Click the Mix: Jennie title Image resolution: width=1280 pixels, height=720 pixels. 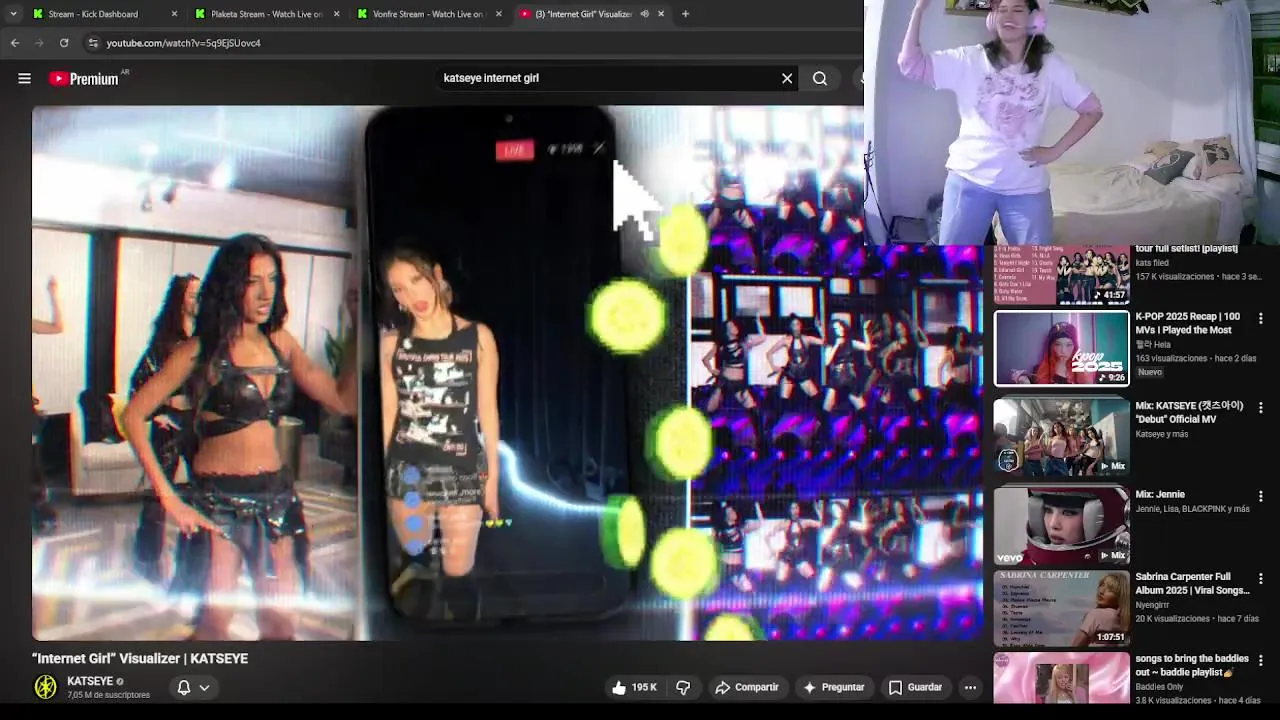point(1160,494)
